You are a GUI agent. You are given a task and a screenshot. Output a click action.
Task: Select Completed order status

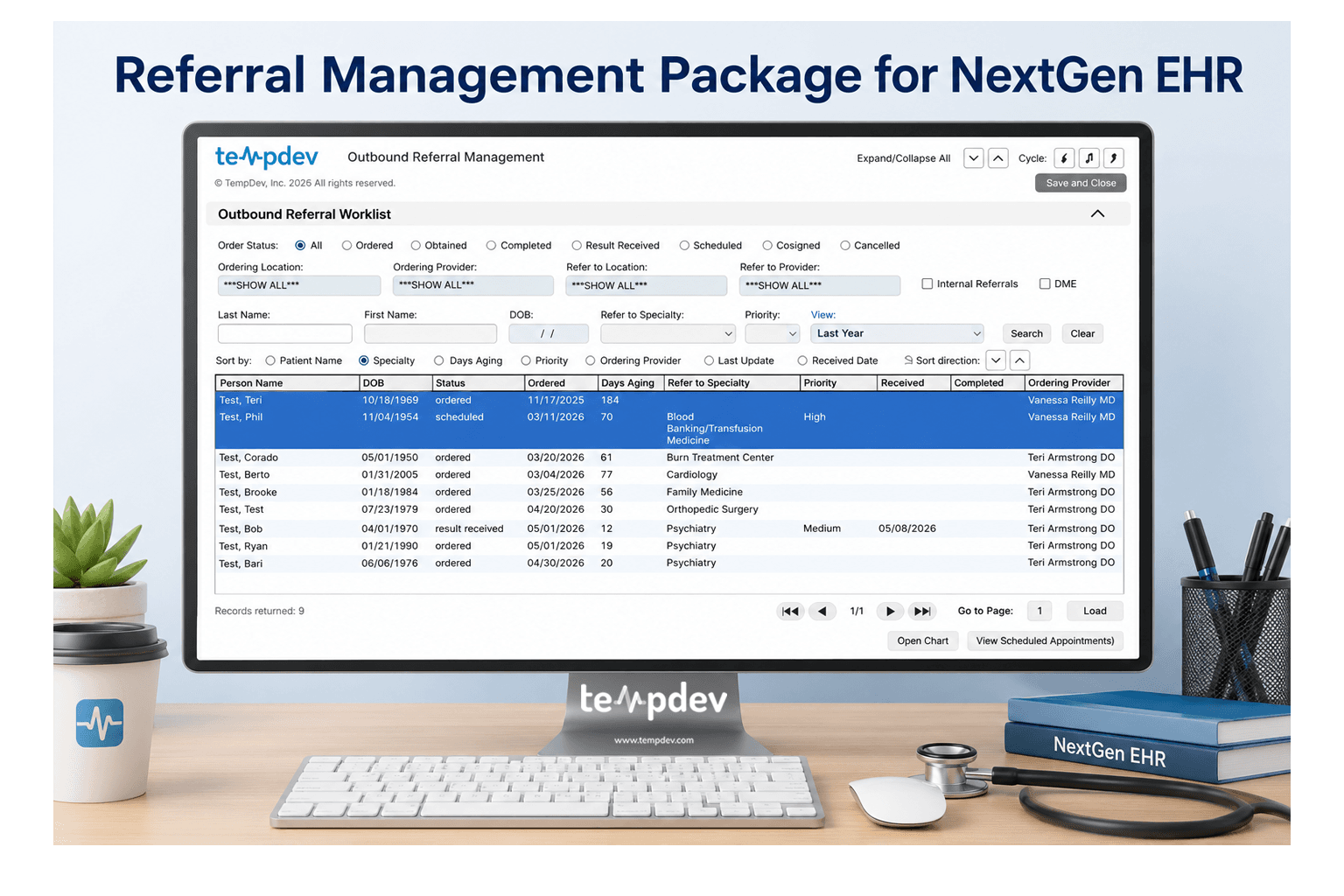(491, 246)
